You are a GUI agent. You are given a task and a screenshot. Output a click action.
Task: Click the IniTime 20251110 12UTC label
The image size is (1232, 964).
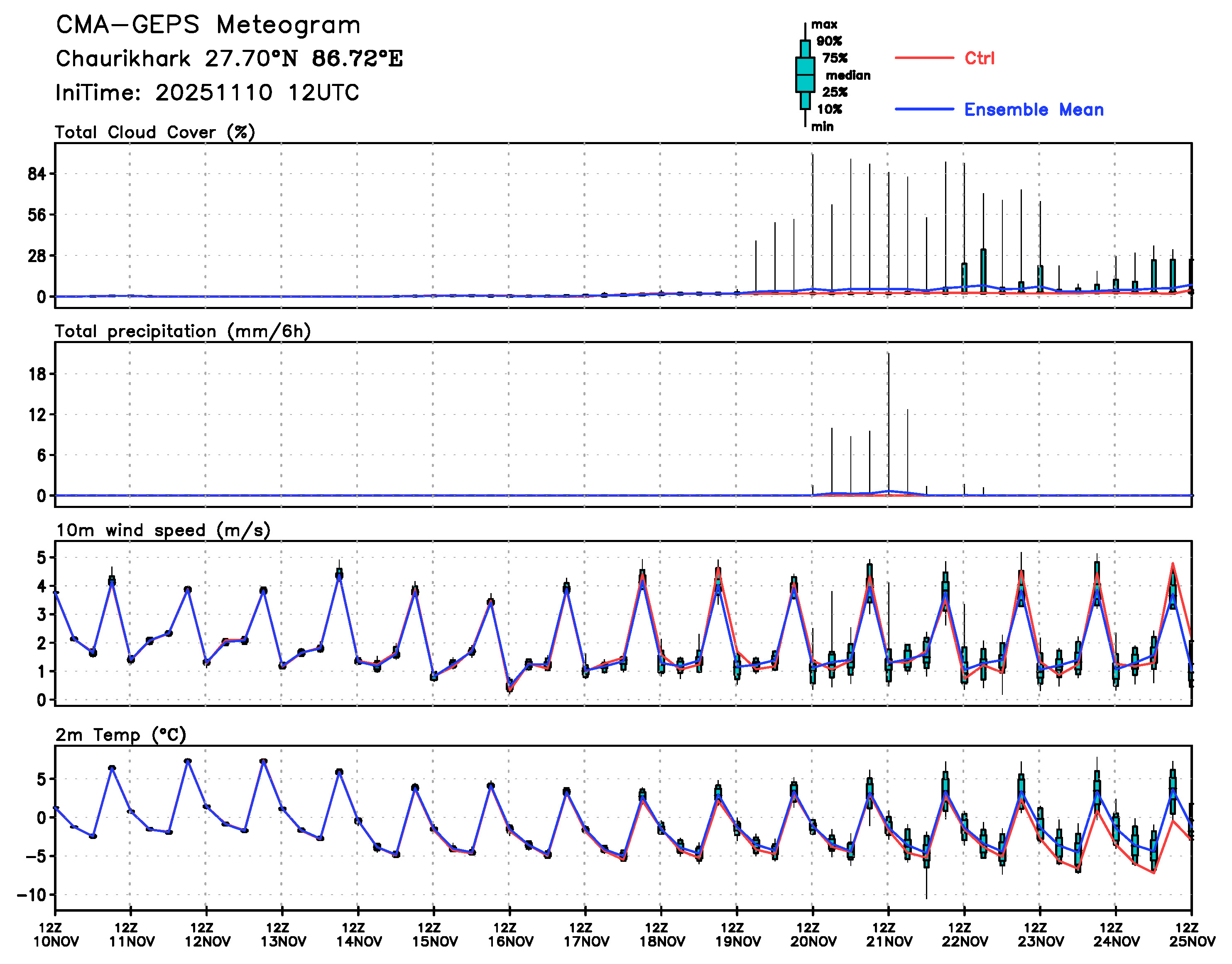click(207, 93)
